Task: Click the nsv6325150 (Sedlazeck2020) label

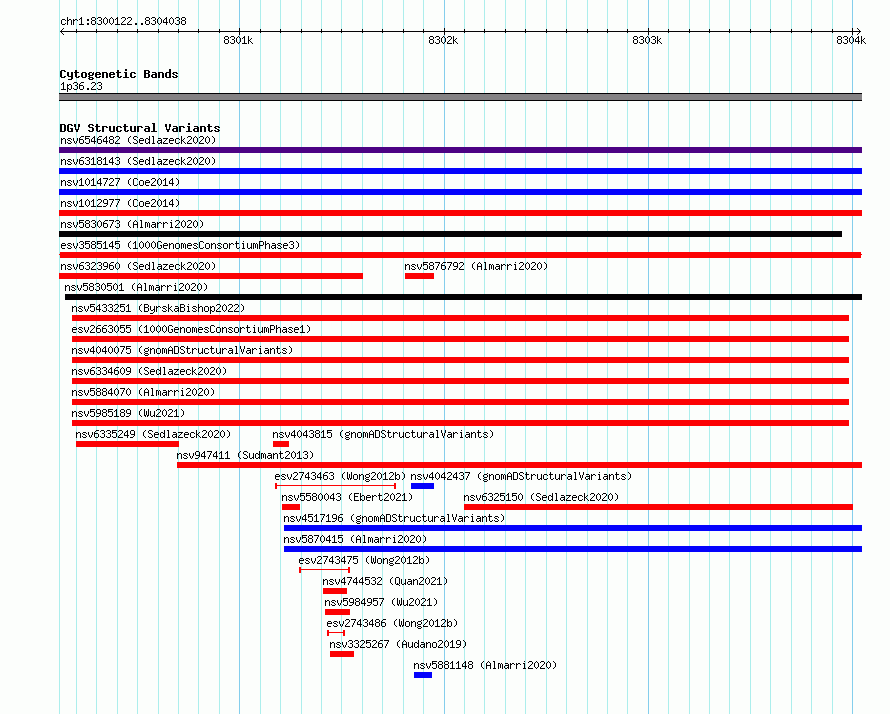Action: click(x=541, y=497)
